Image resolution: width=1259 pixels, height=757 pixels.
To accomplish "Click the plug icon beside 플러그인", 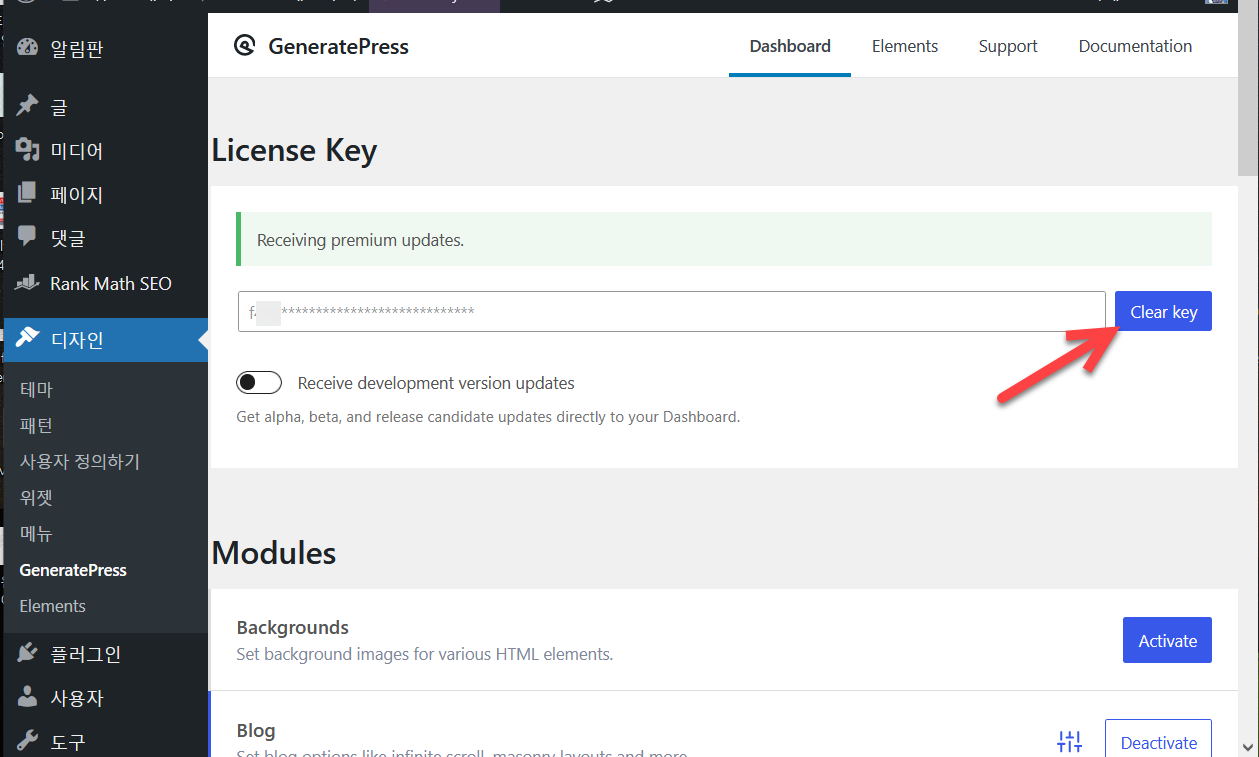I will [28, 654].
